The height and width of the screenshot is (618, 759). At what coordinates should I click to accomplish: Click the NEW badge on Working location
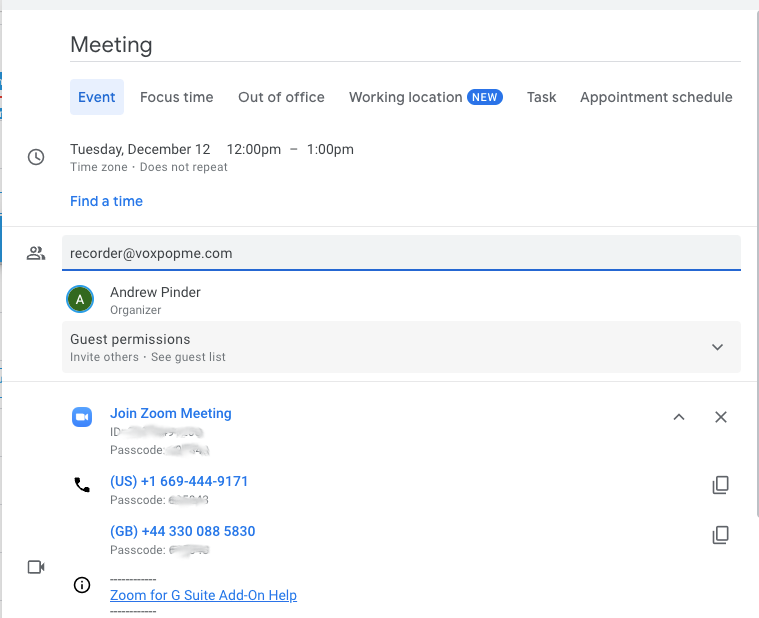485,97
